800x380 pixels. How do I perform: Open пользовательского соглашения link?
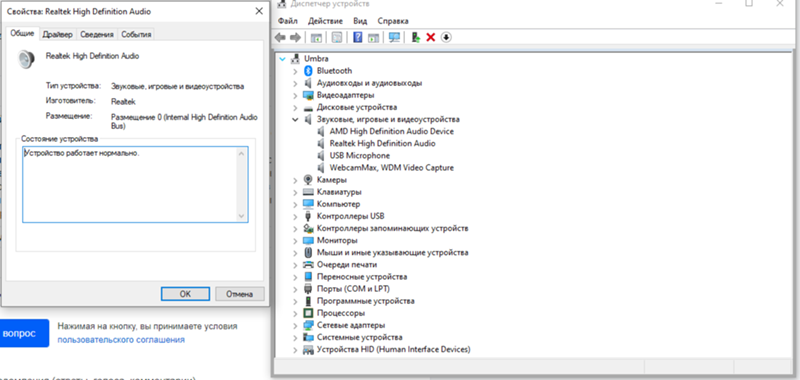(121, 339)
